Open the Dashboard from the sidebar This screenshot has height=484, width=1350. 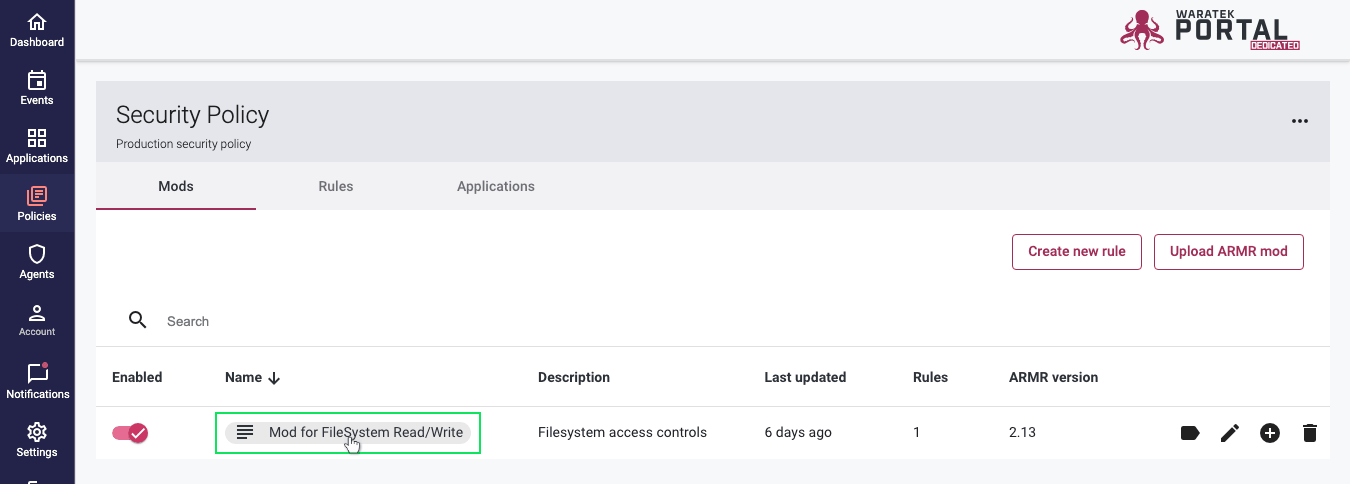point(37,30)
